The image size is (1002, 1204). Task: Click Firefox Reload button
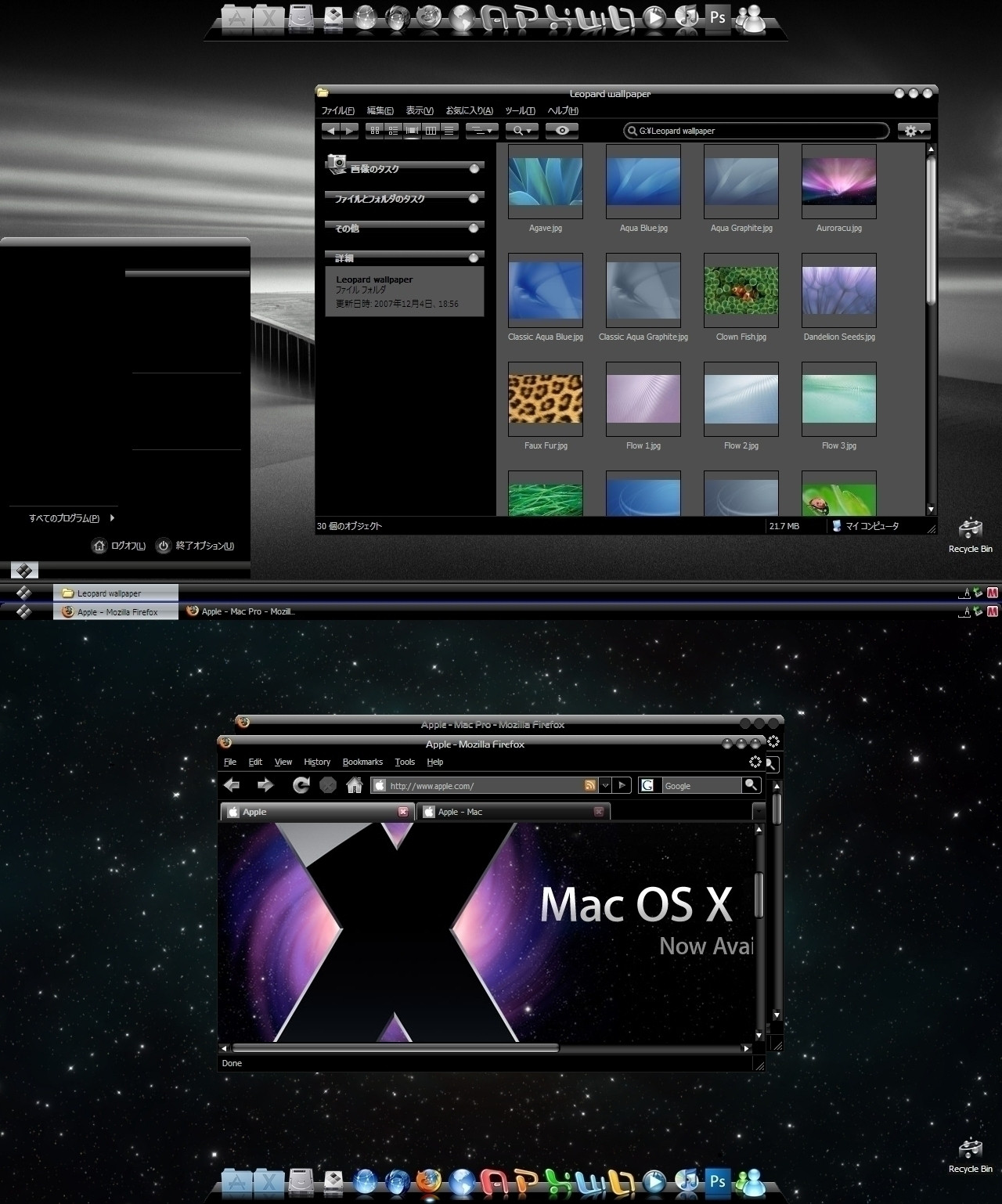pyautogui.click(x=301, y=784)
